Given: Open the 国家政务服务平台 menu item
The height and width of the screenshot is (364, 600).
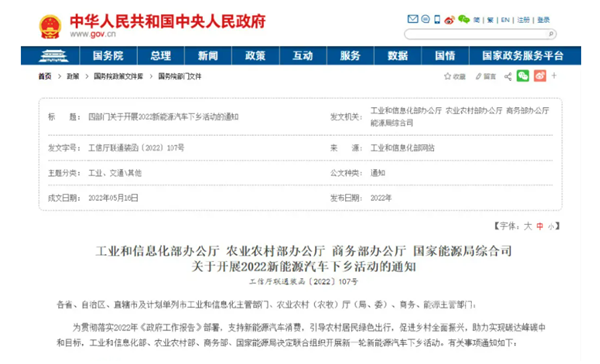Looking at the screenshot, I should (523, 56).
